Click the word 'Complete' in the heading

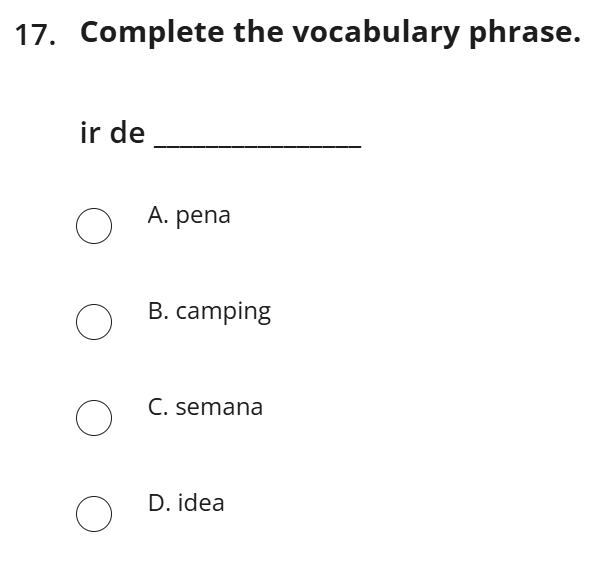(x=152, y=33)
